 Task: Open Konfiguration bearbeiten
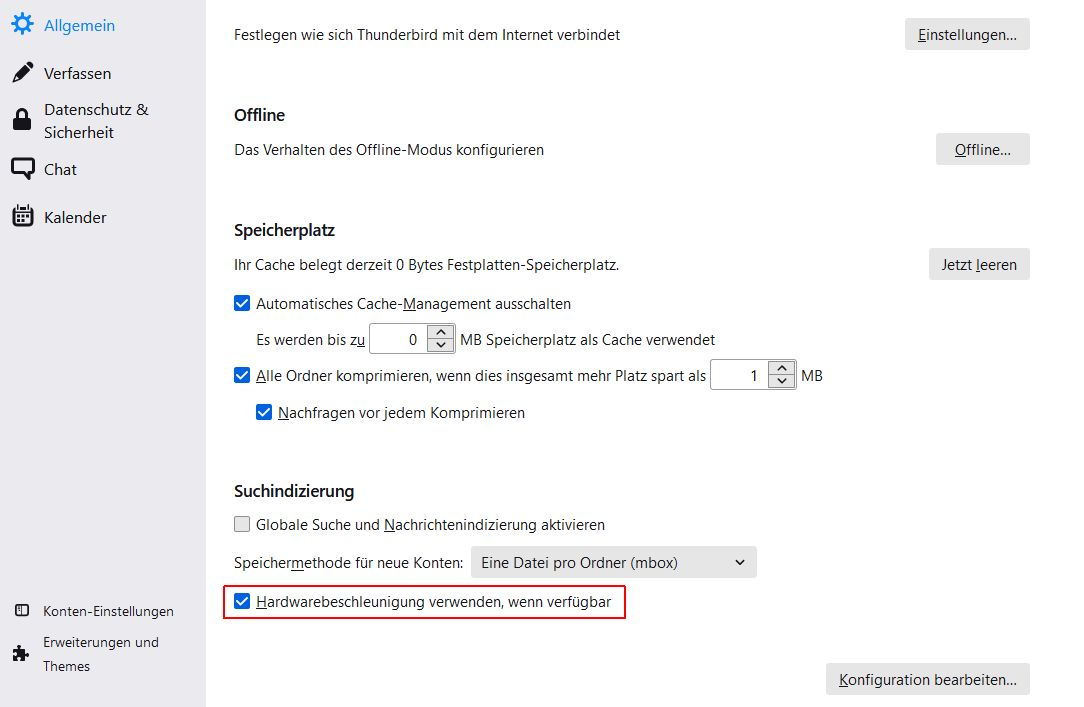coord(927,680)
